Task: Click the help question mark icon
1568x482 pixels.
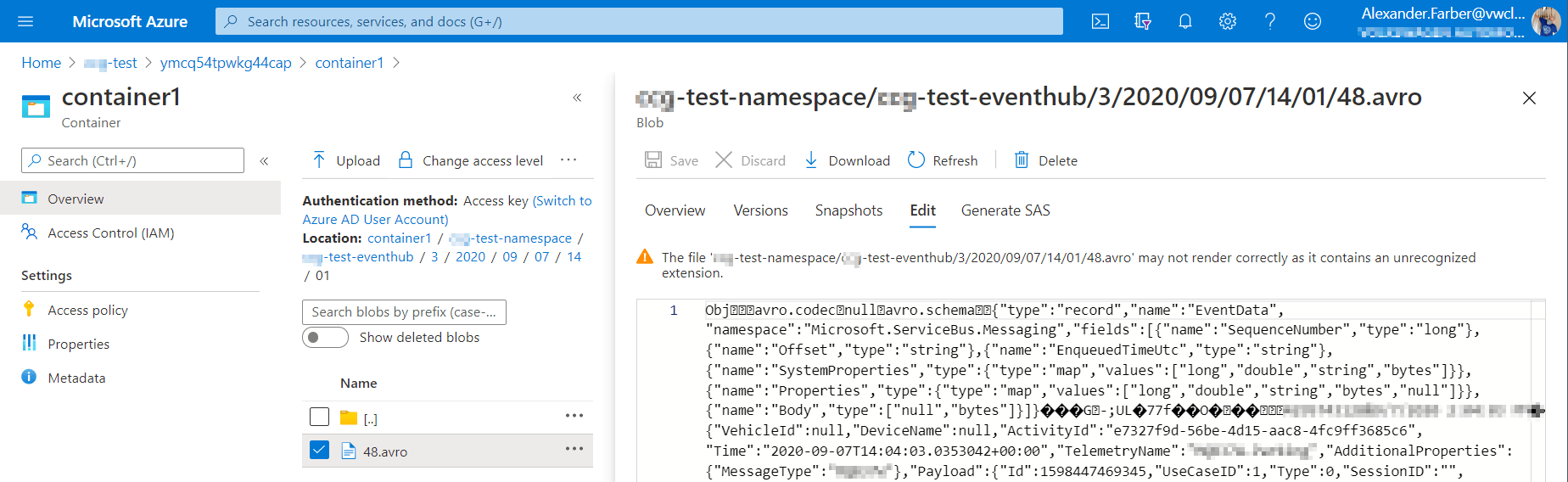Action: coord(1270,22)
